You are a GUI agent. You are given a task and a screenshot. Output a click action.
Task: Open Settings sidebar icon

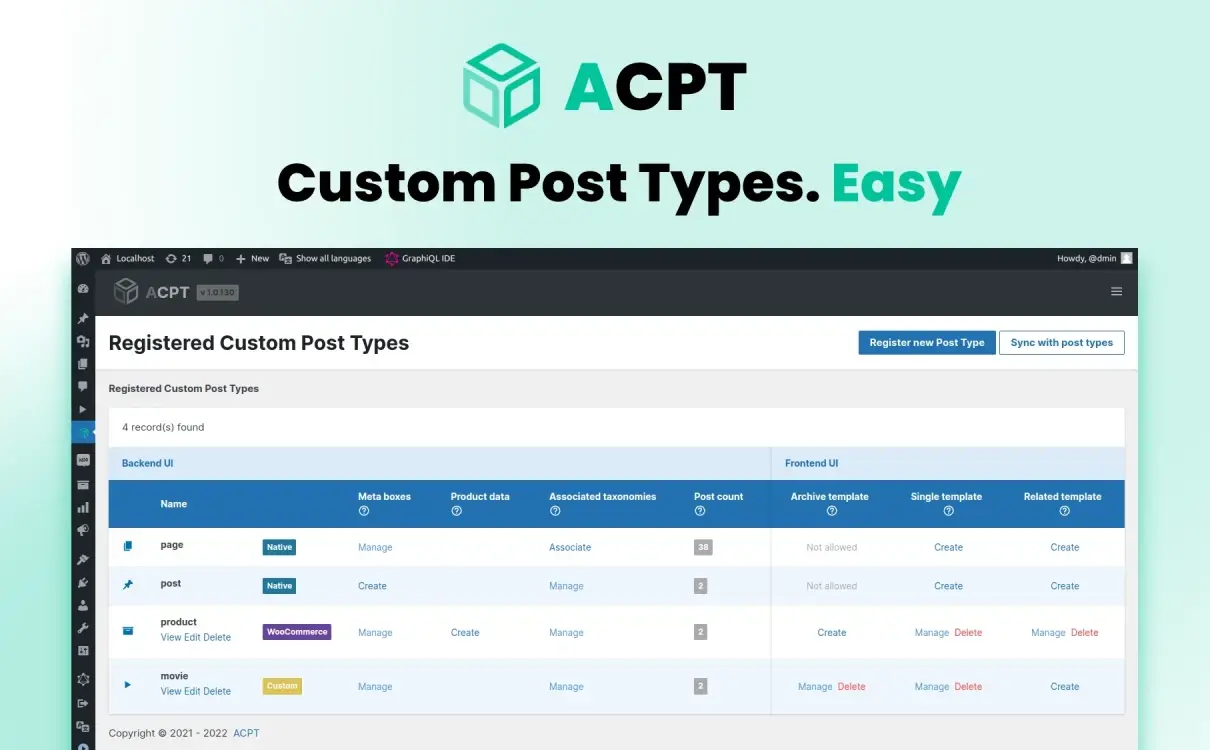click(x=83, y=650)
